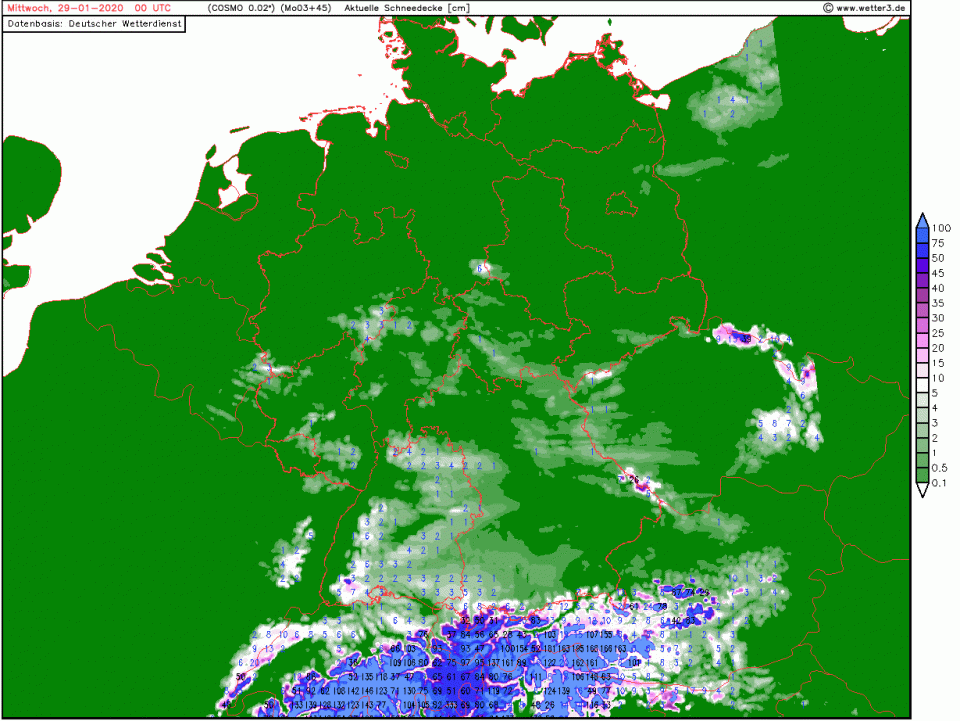Click the 0.1 value on the legend scale
This screenshot has width=960, height=721.
coord(941,484)
